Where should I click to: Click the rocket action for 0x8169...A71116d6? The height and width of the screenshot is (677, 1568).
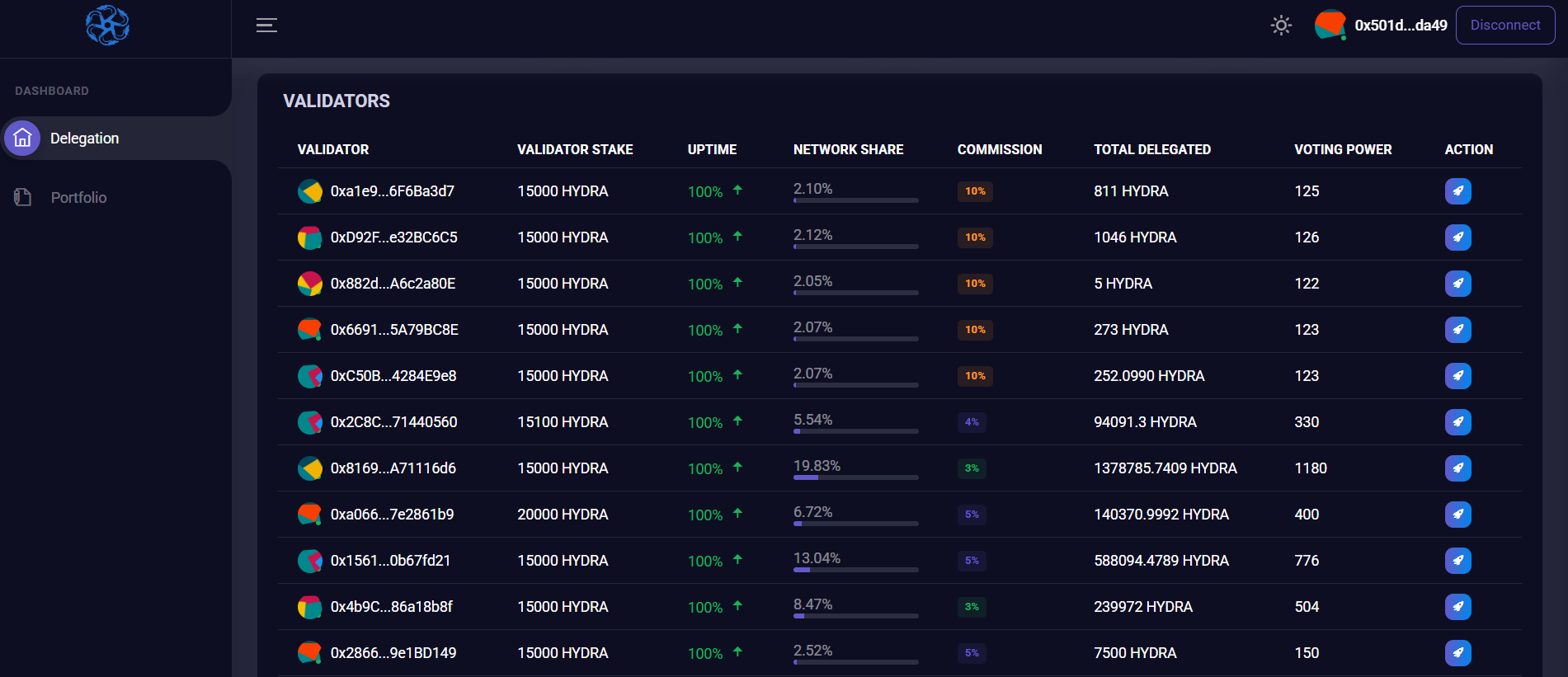click(x=1458, y=468)
